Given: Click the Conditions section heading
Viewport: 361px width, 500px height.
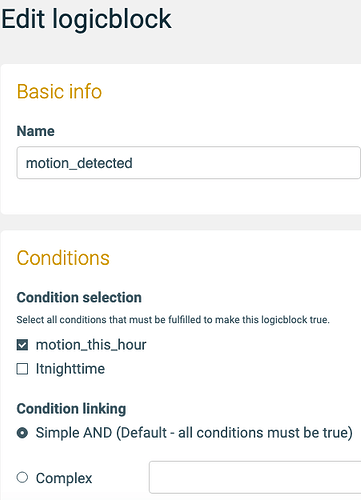Looking at the screenshot, I should click(x=63, y=258).
